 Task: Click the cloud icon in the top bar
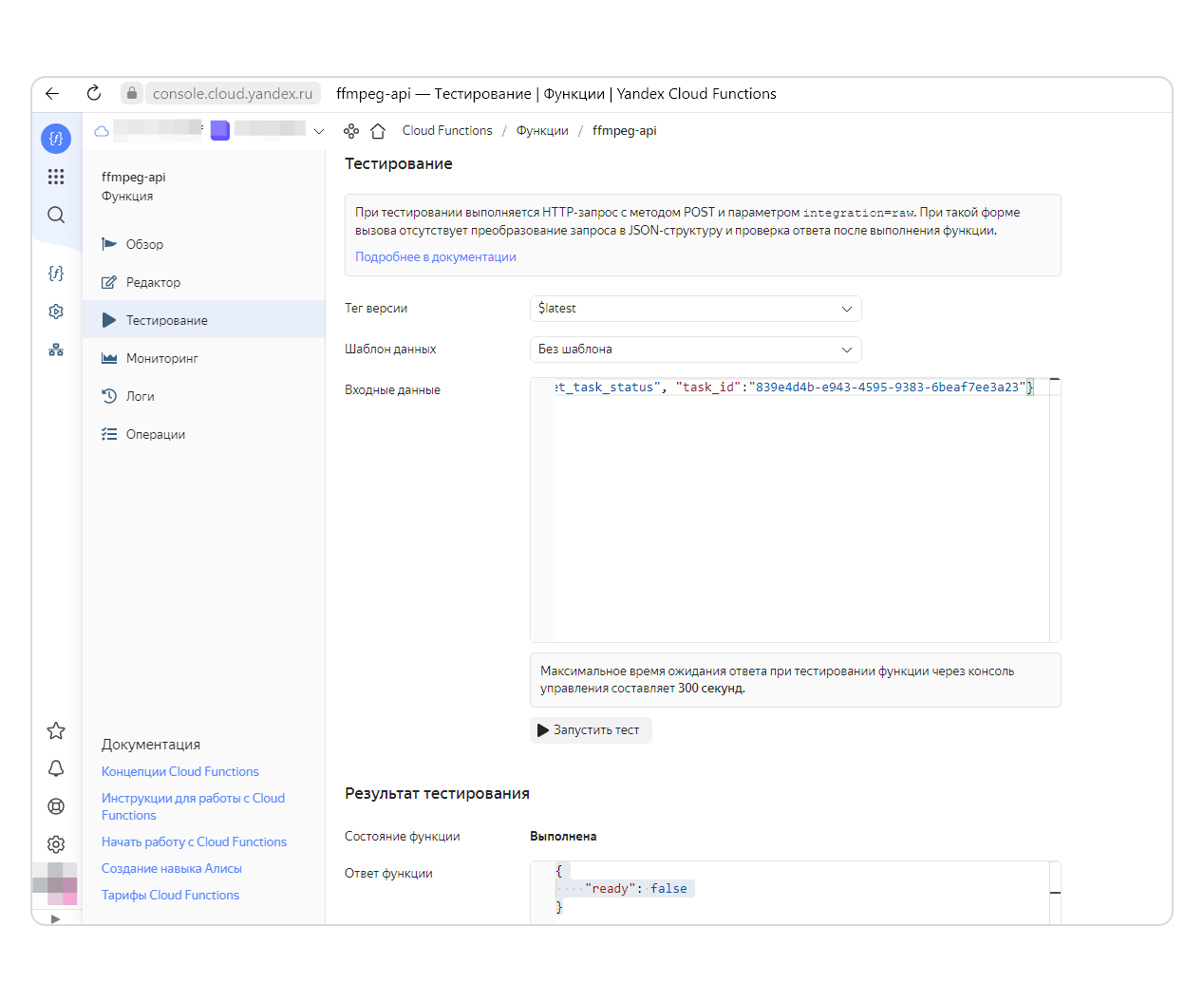point(101,131)
